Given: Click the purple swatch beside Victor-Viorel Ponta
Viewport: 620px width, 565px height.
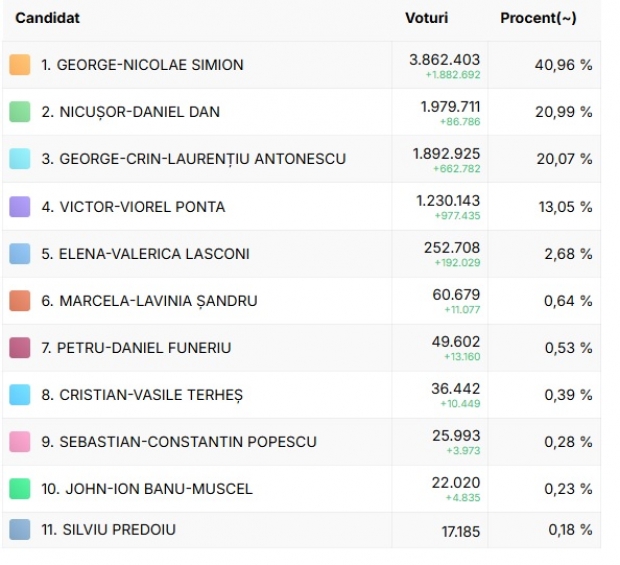Looking at the screenshot, I should tap(20, 207).
